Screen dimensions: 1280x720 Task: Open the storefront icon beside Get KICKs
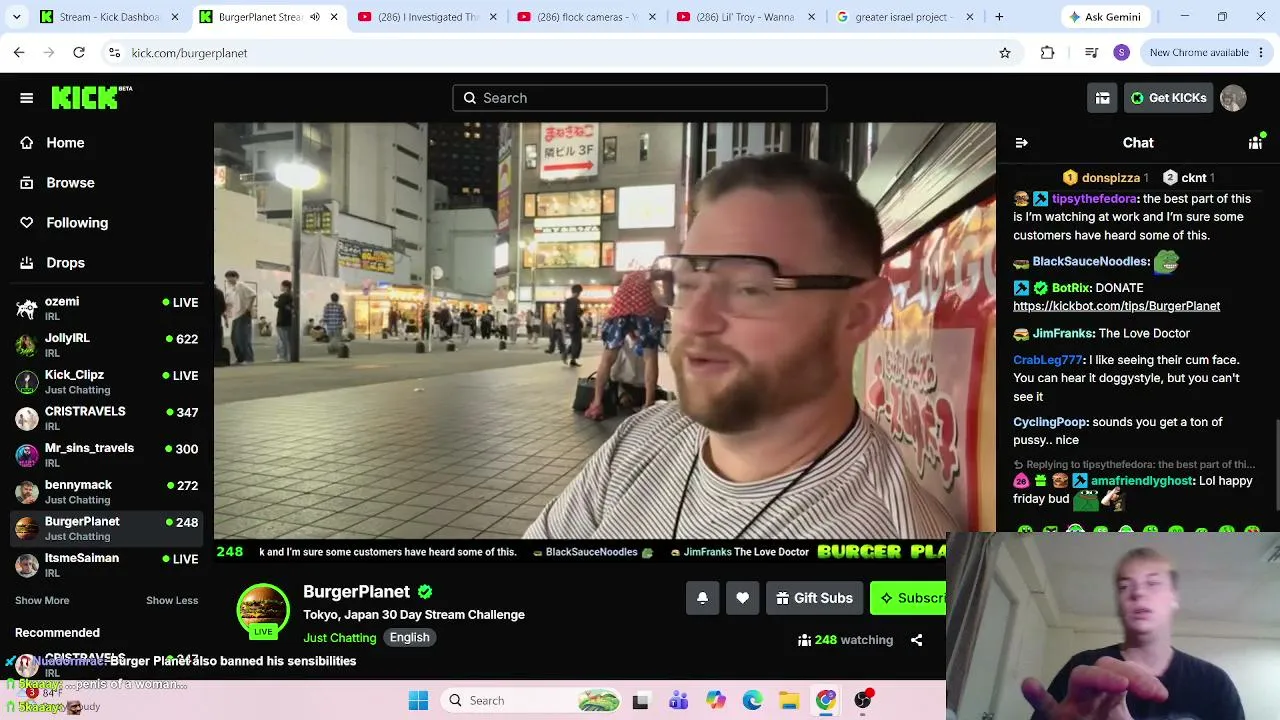[x=1102, y=98]
